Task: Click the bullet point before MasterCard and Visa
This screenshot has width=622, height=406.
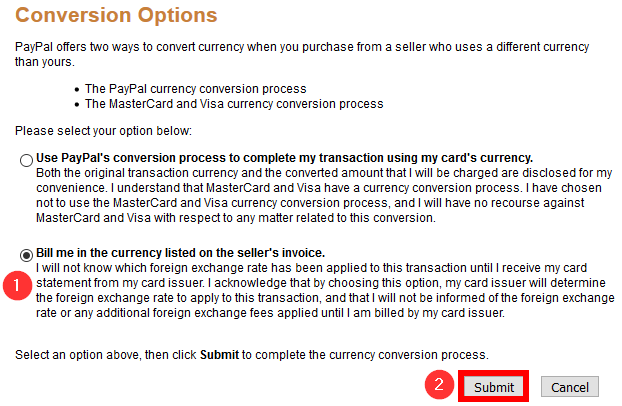Action: [x=77, y=104]
